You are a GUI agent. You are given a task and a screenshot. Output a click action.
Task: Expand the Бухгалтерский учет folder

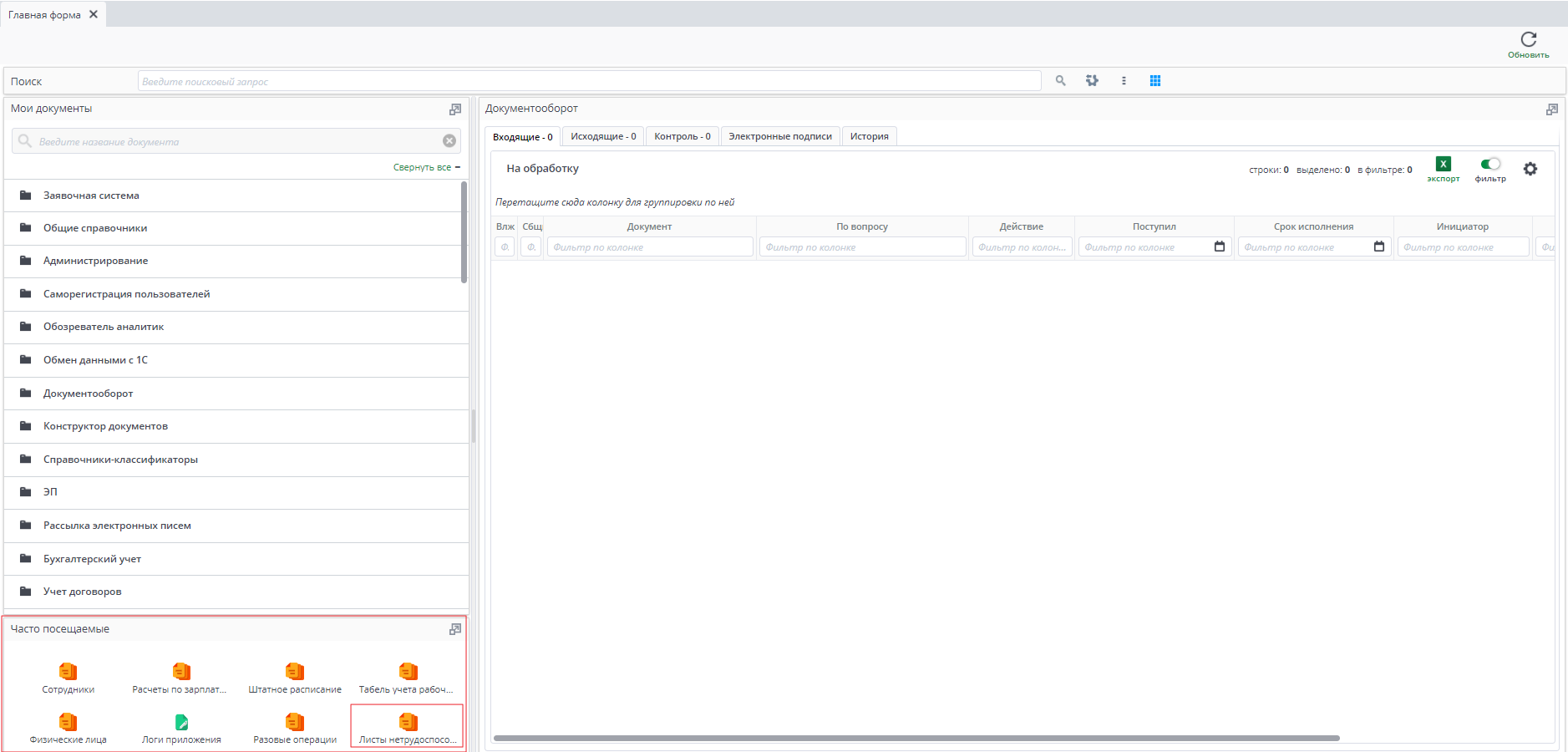(92, 559)
